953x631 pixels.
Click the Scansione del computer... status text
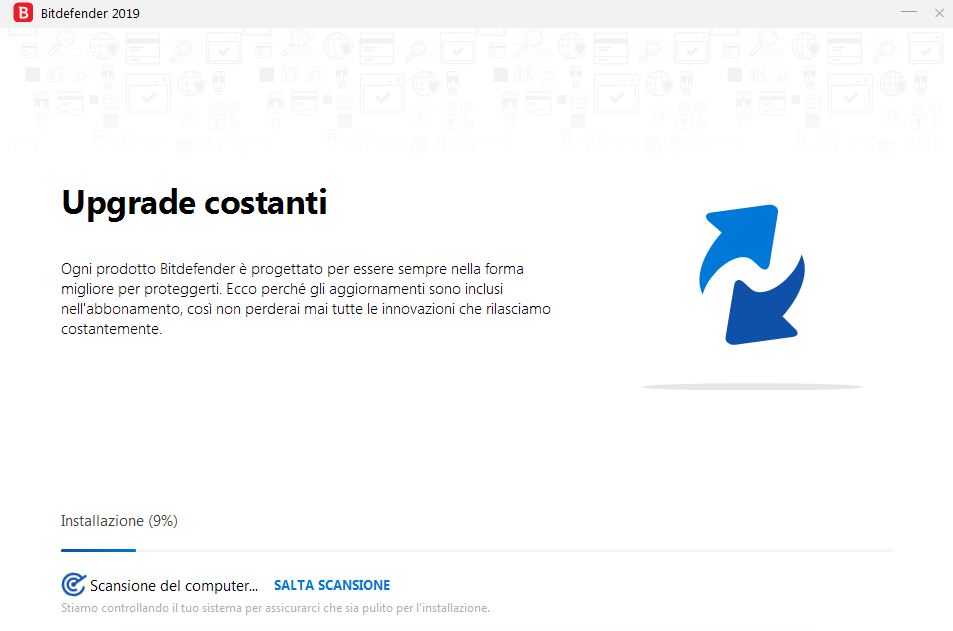point(174,586)
